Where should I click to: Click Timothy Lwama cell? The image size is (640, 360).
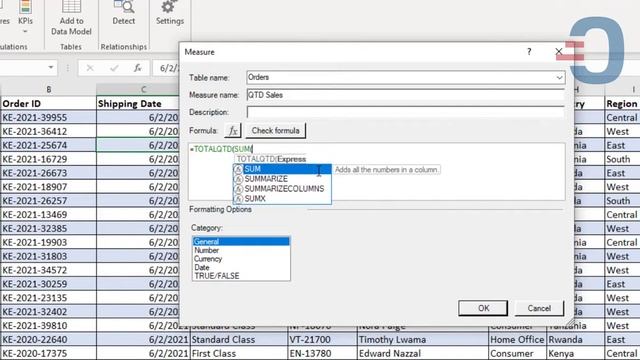(422, 340)
